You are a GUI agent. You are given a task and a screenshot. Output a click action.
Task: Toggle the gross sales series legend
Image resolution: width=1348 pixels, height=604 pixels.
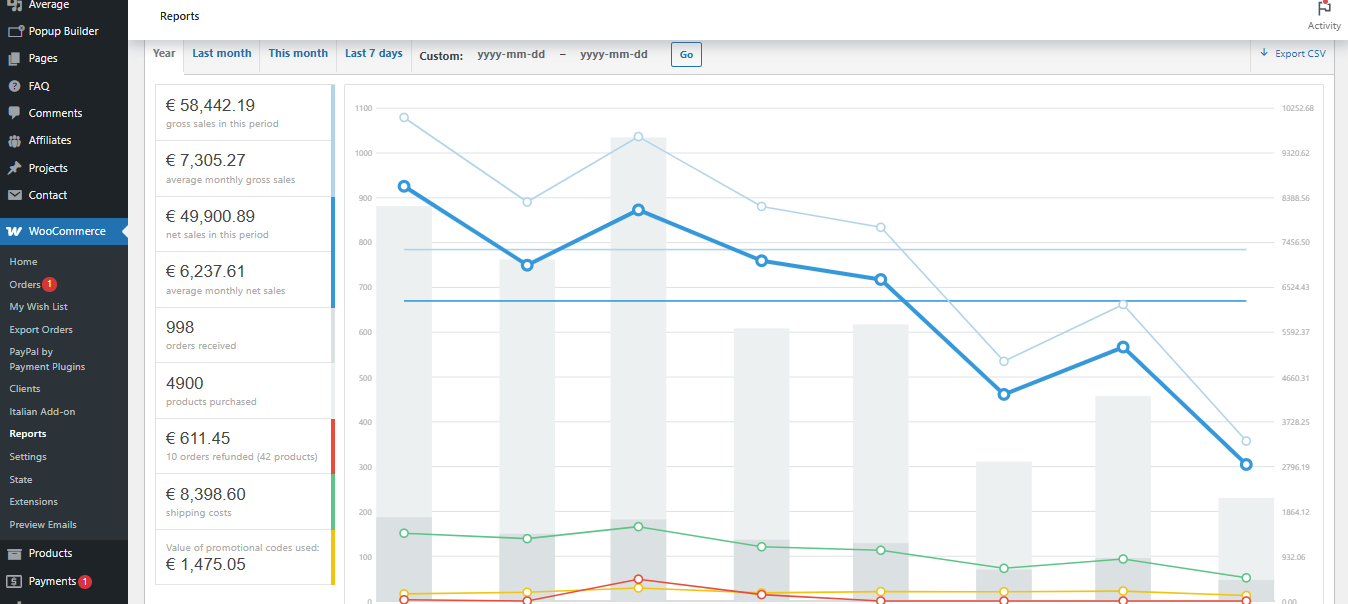click(x=244, y=113)
